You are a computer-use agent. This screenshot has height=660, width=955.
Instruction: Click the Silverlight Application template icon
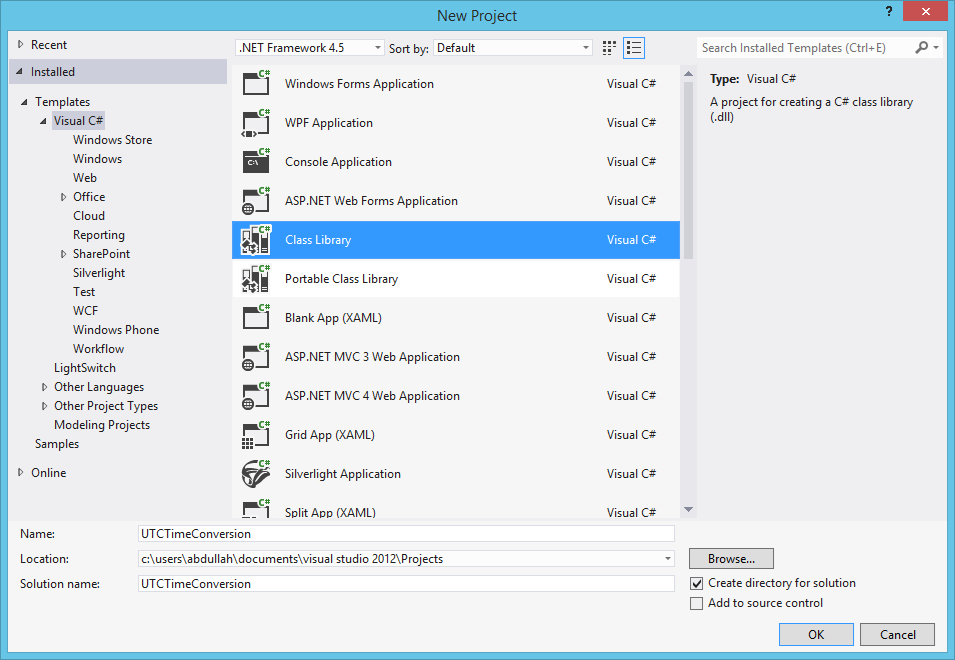pyautogui.click(x=256, y=474)
